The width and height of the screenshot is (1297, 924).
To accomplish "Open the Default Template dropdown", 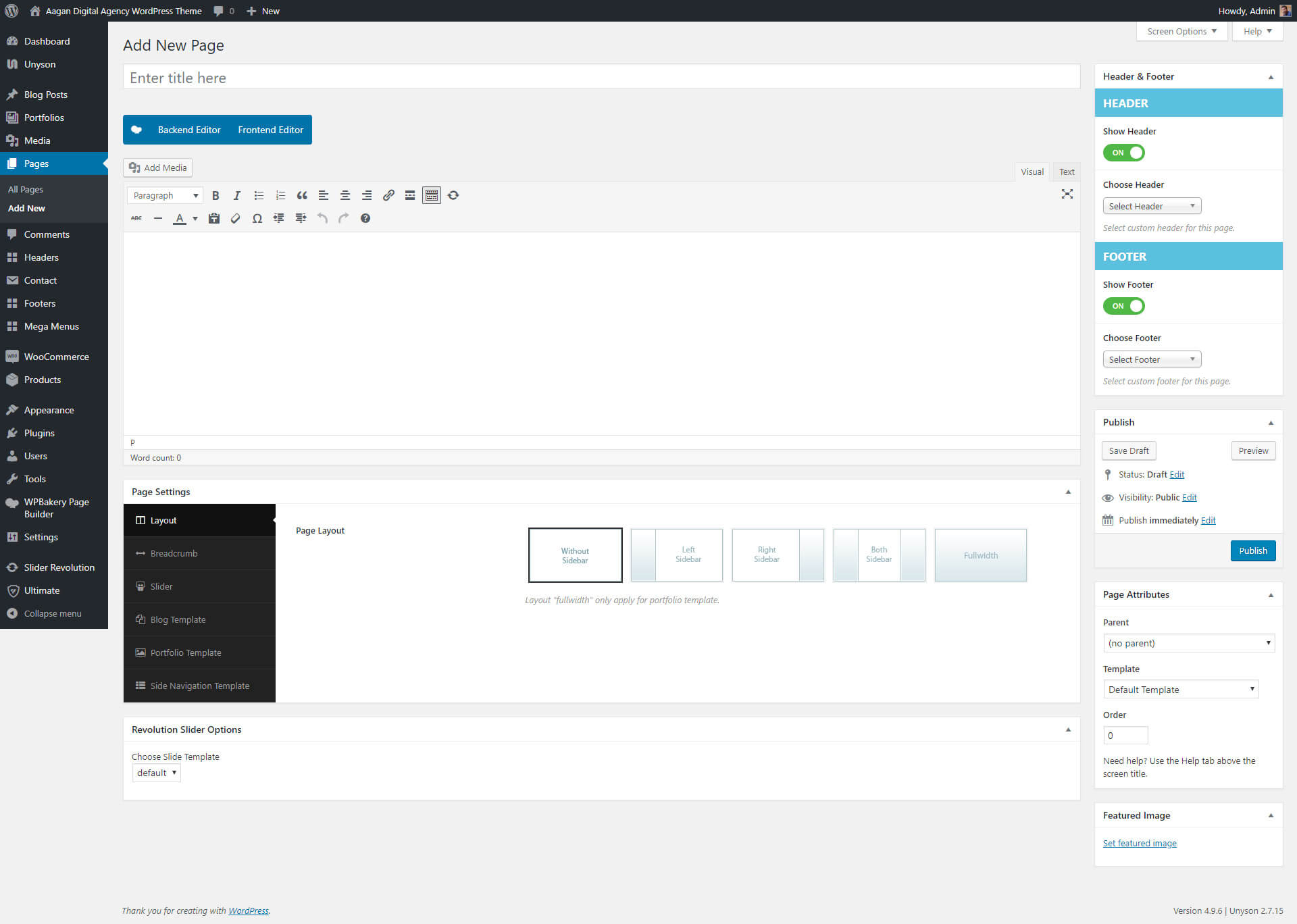I will click(1181, 690).
